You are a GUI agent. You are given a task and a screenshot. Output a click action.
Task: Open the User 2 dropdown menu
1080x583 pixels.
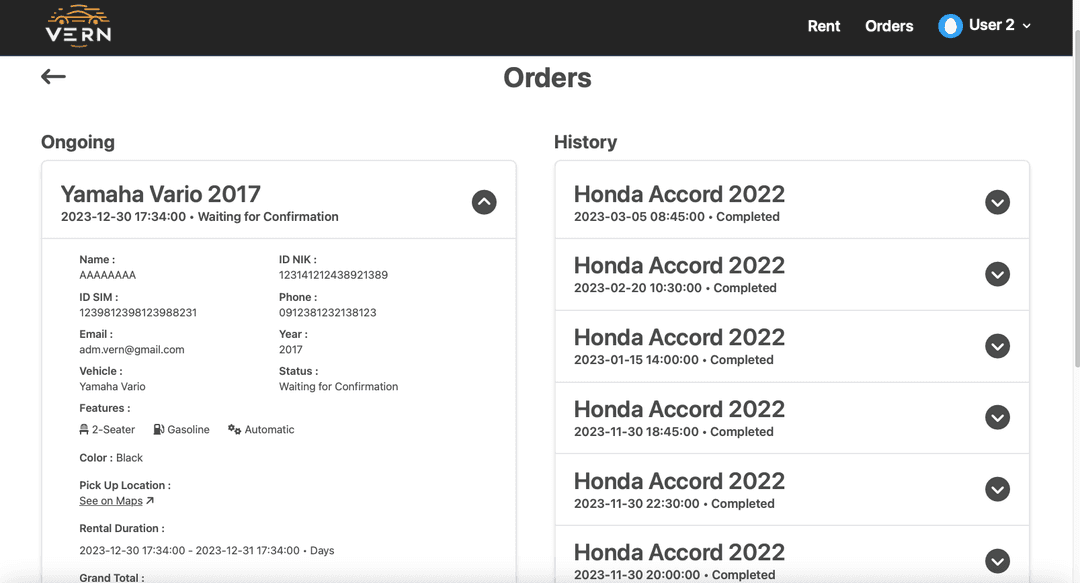(1026, 26)
